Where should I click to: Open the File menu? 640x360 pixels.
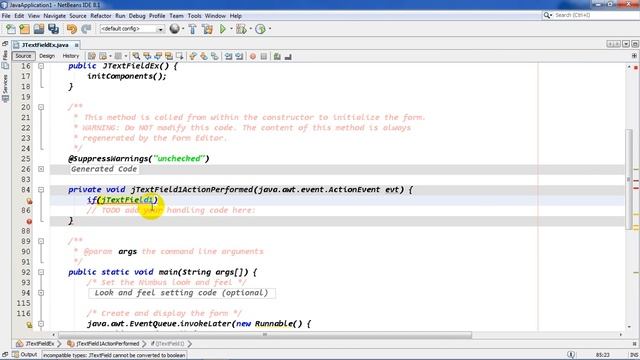pos(6,16)
